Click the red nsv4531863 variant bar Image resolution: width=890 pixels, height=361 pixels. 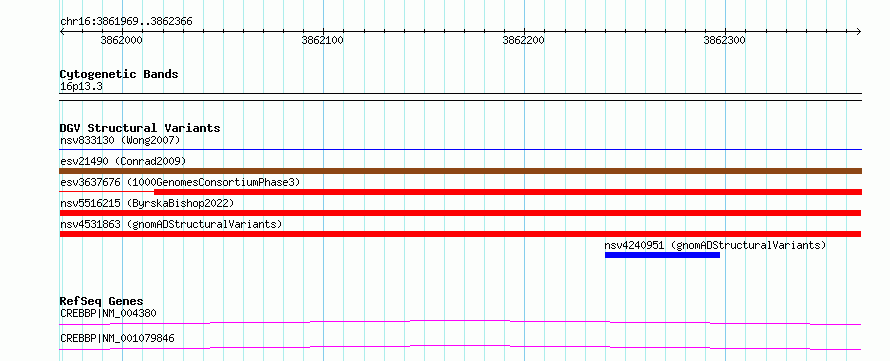click(460, 234)
